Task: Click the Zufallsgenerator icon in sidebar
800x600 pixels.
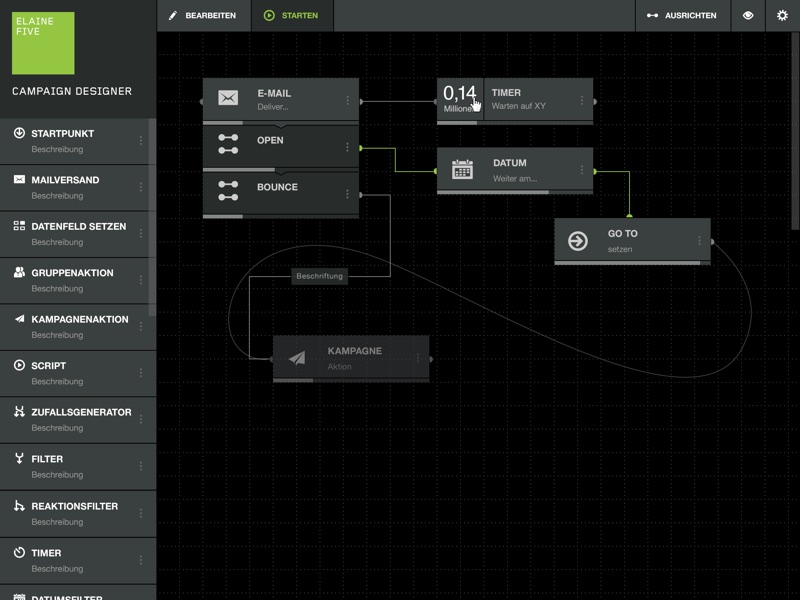Action: (19, 411)
